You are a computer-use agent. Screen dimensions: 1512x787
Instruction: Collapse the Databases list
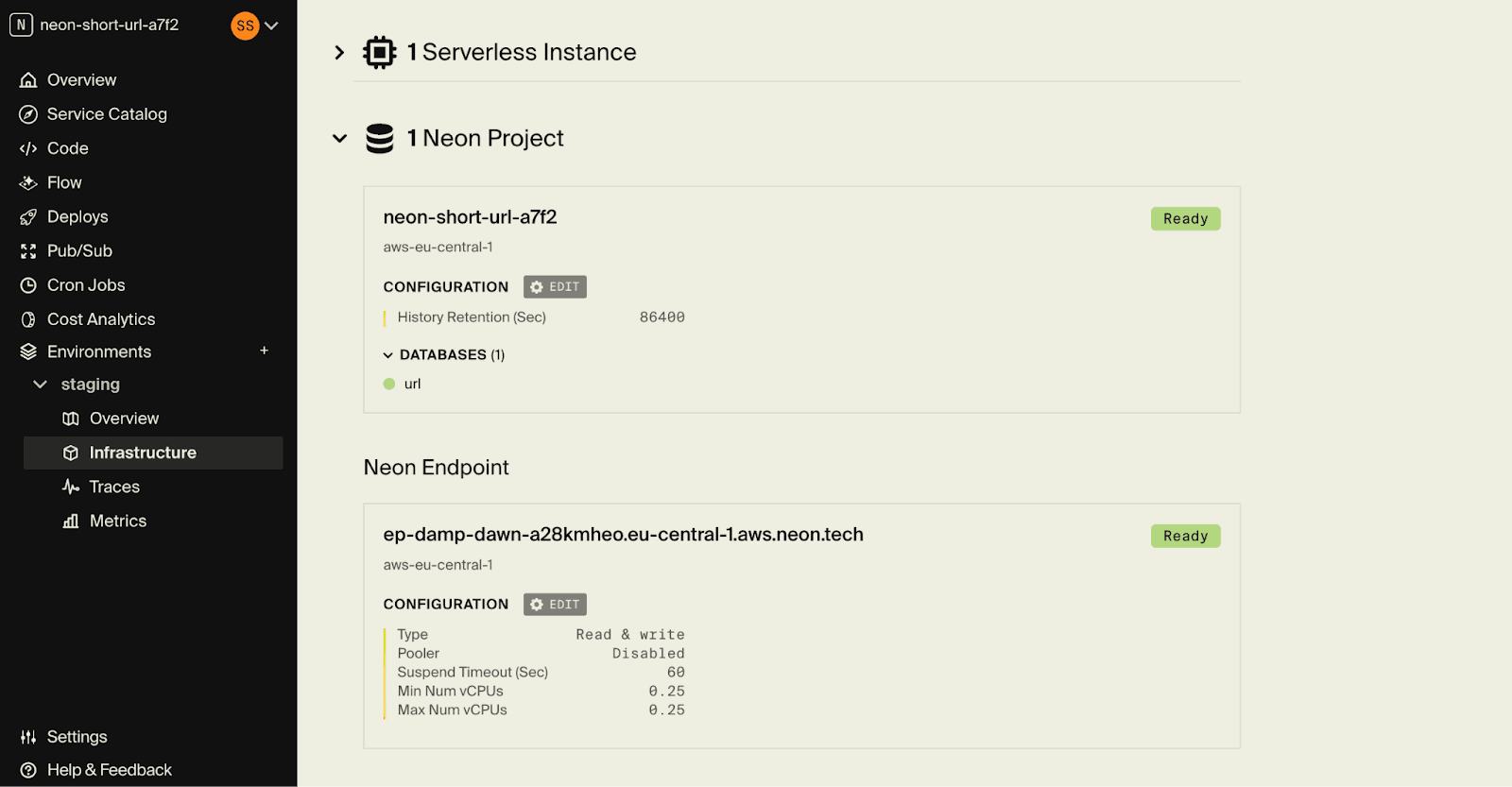tap(388, 355)
